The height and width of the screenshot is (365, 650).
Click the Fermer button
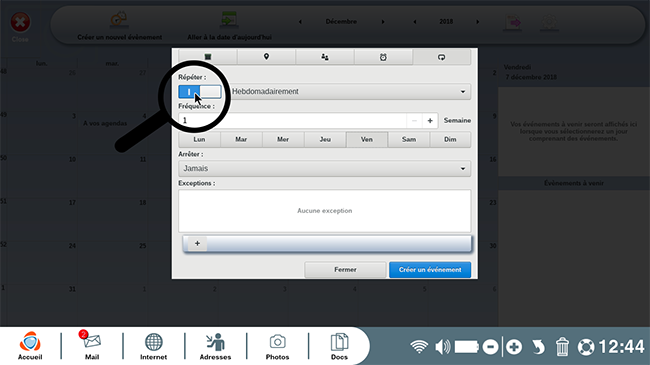345,270
